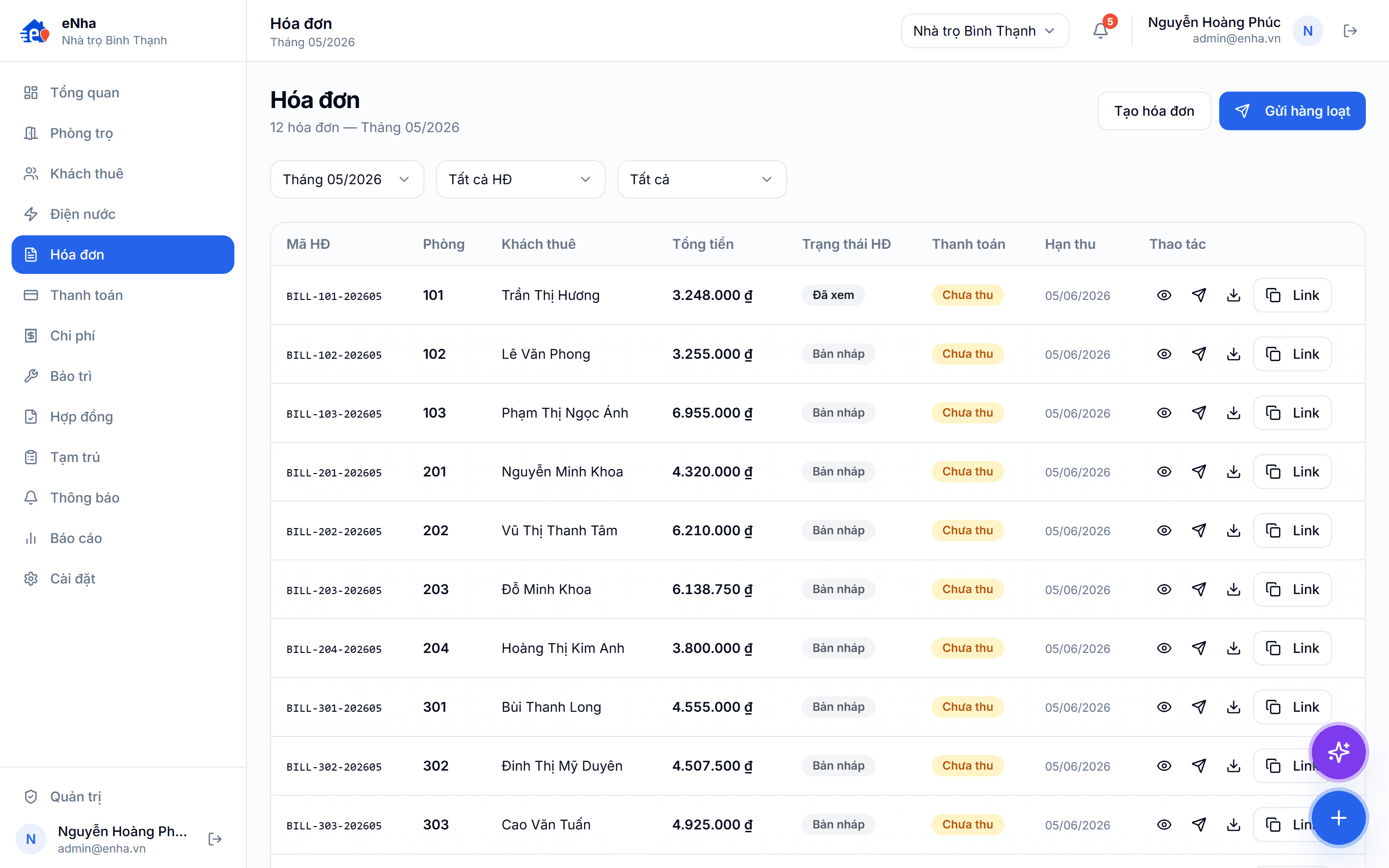Send invoice for room 102 Lê Văn Phong

1199,354
